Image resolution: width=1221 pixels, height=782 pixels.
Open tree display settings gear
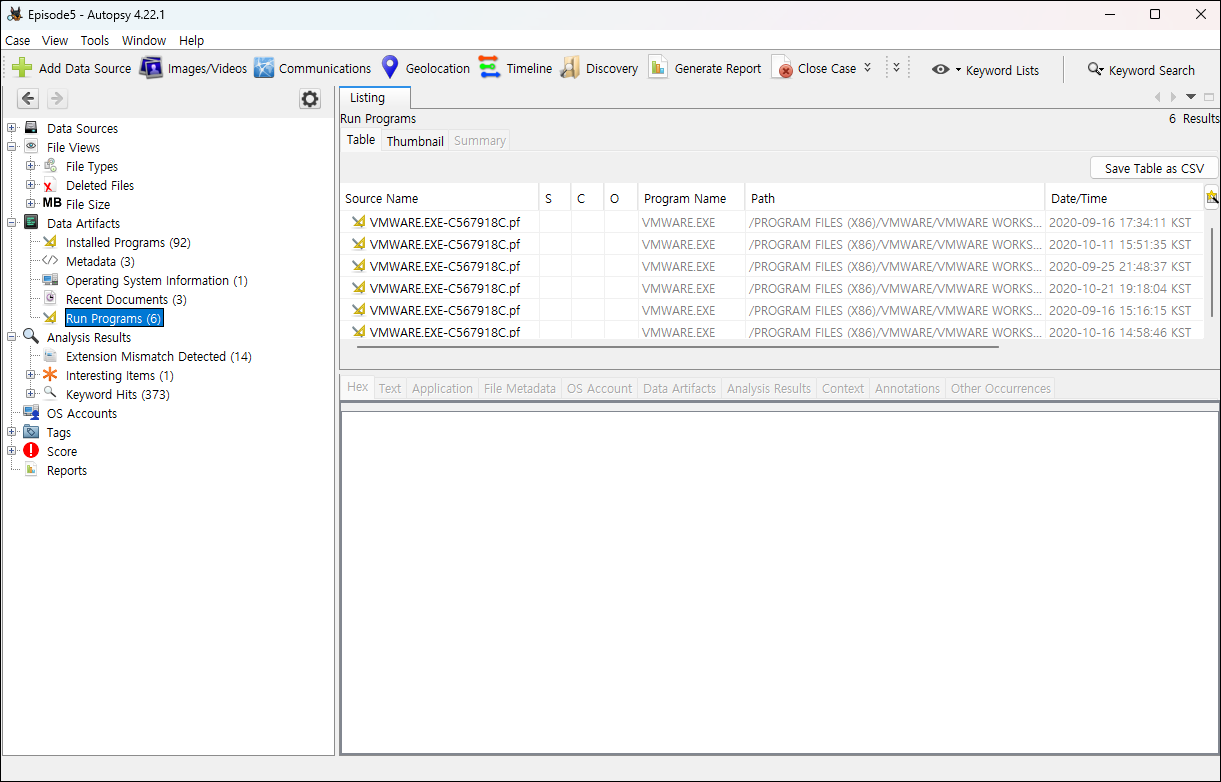[x=310, y=99]
